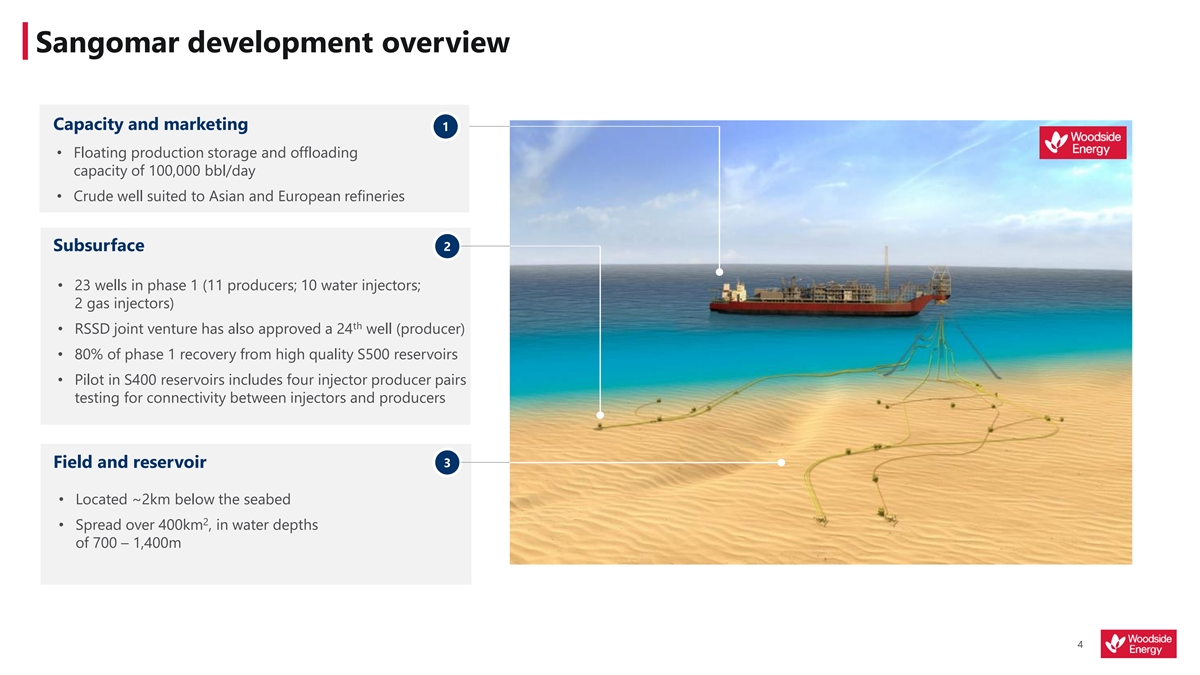Select the 'Field and reservoir' heading

[x=129, y=462]
